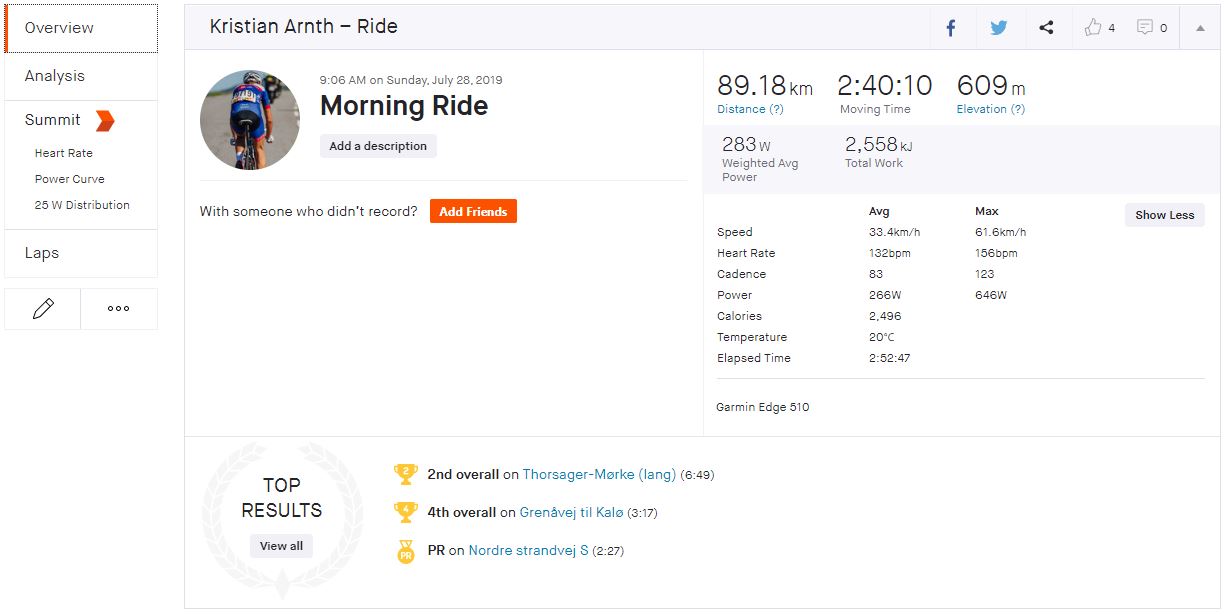Collapse the header with the up arrow
The height and width of the screenshot is (614, 1225).
point(1200,28)
